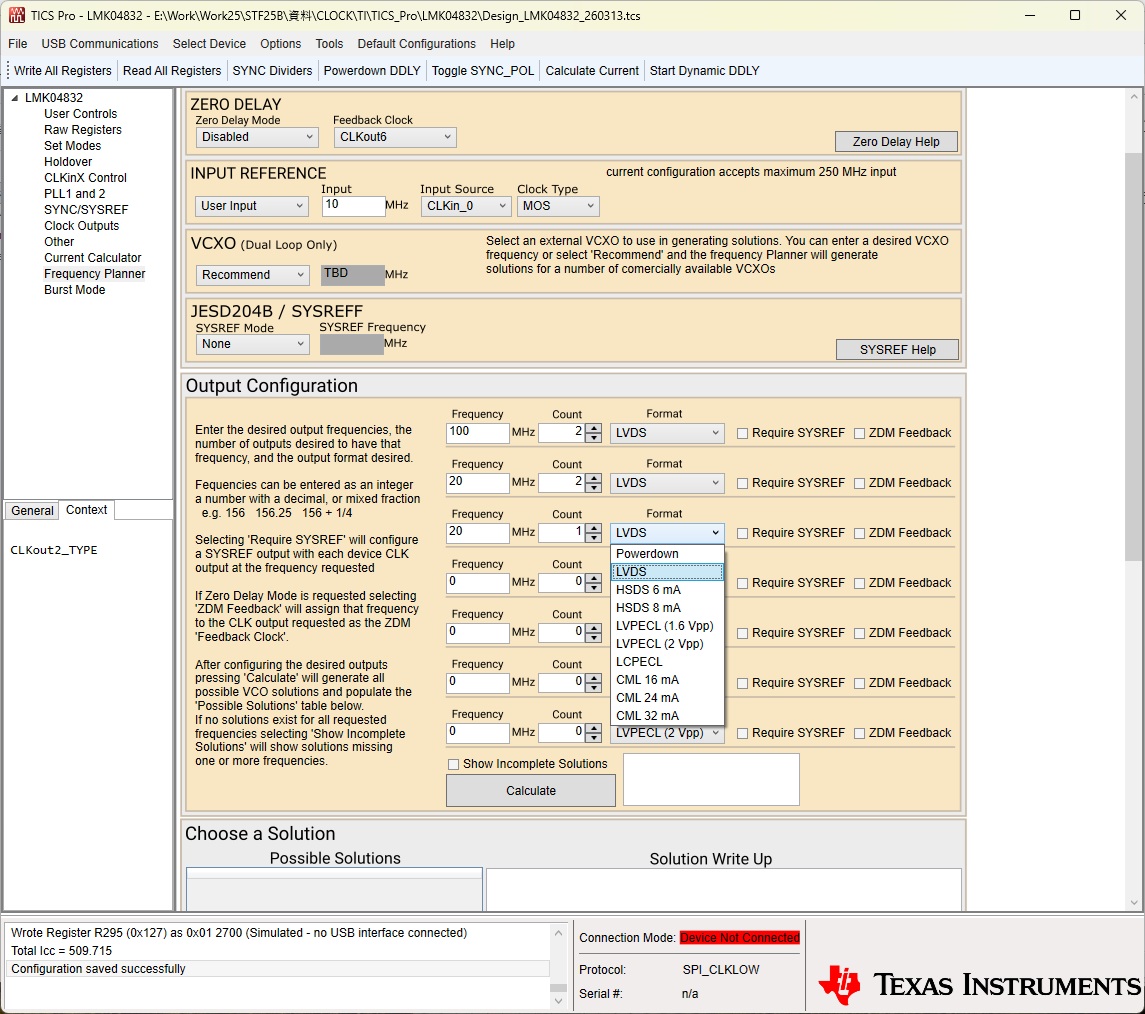Image resolution: width=1145 pixels, height=1014 pixels.
Task: Check ZDM Feedback on third output row
Action: pyautogui.click(x=859, y=533)
